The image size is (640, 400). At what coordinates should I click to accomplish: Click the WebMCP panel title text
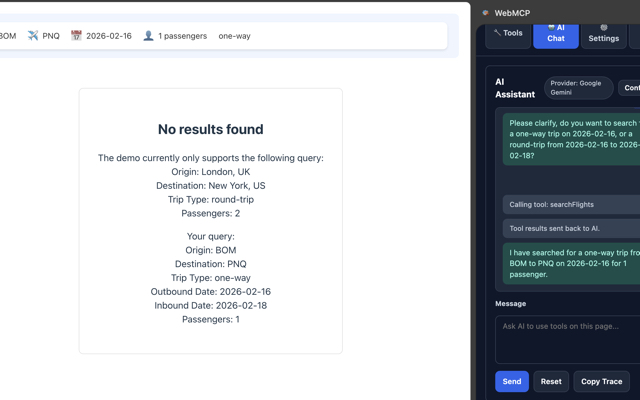(x=512, y=13)
